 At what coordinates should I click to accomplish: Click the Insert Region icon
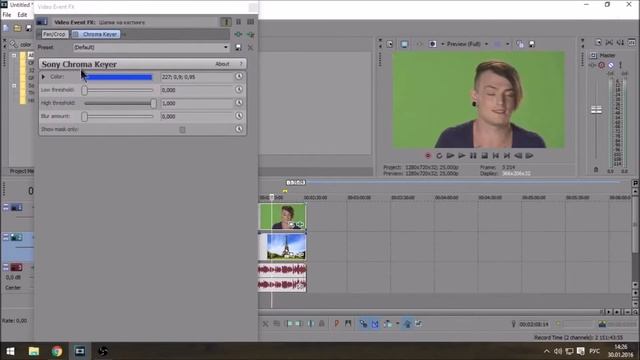click(348, 324)
